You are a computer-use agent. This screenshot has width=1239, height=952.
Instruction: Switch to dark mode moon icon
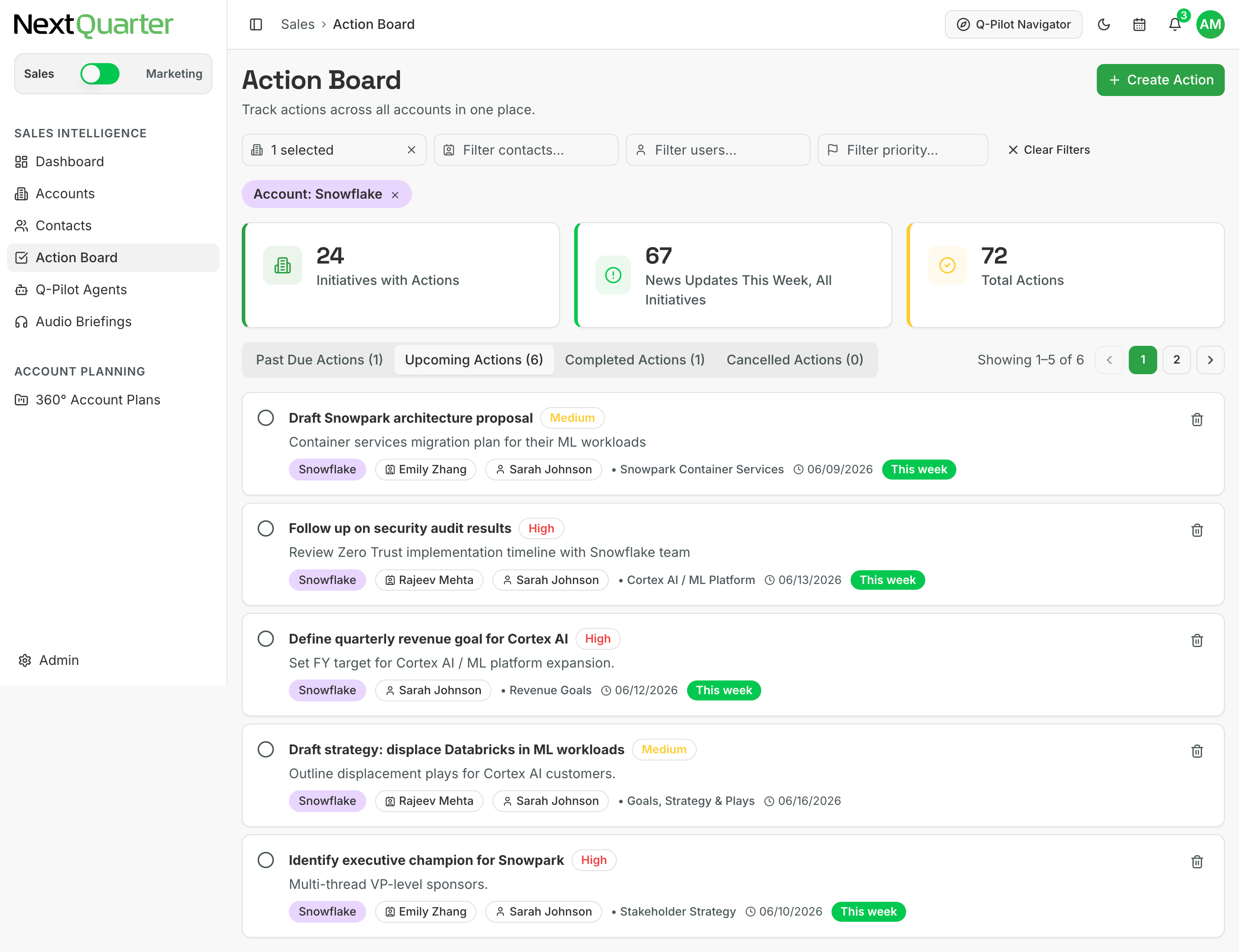coord(1103,24)
